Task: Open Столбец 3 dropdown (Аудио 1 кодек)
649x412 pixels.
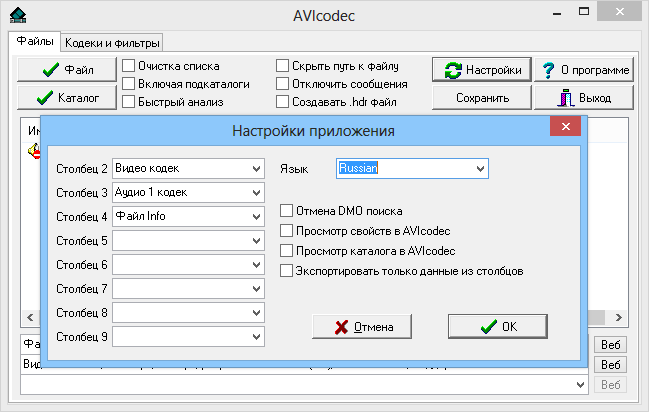Action: [188, 193]
